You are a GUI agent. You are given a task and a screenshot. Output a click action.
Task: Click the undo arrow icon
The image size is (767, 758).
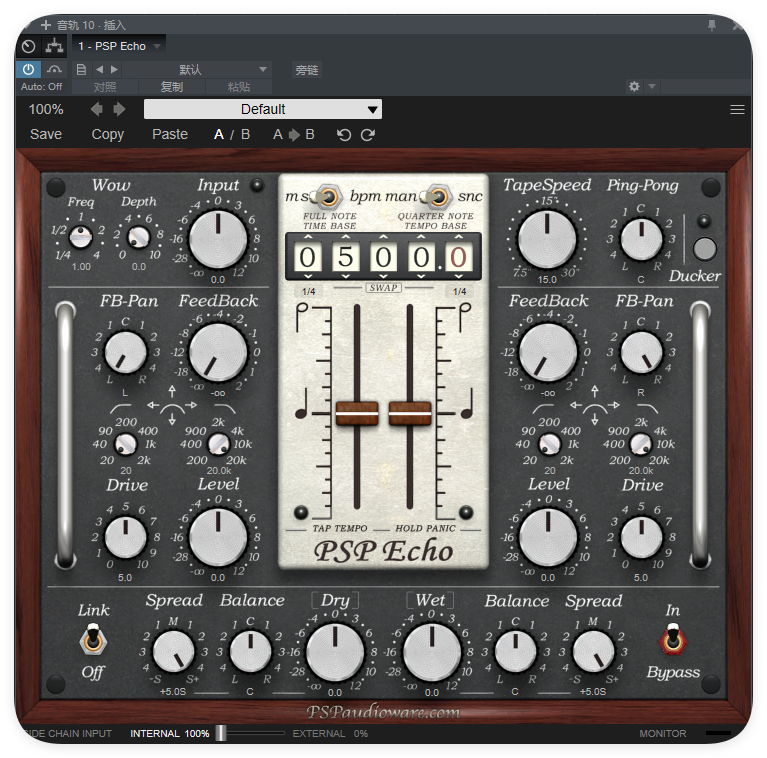click(344, 135)
